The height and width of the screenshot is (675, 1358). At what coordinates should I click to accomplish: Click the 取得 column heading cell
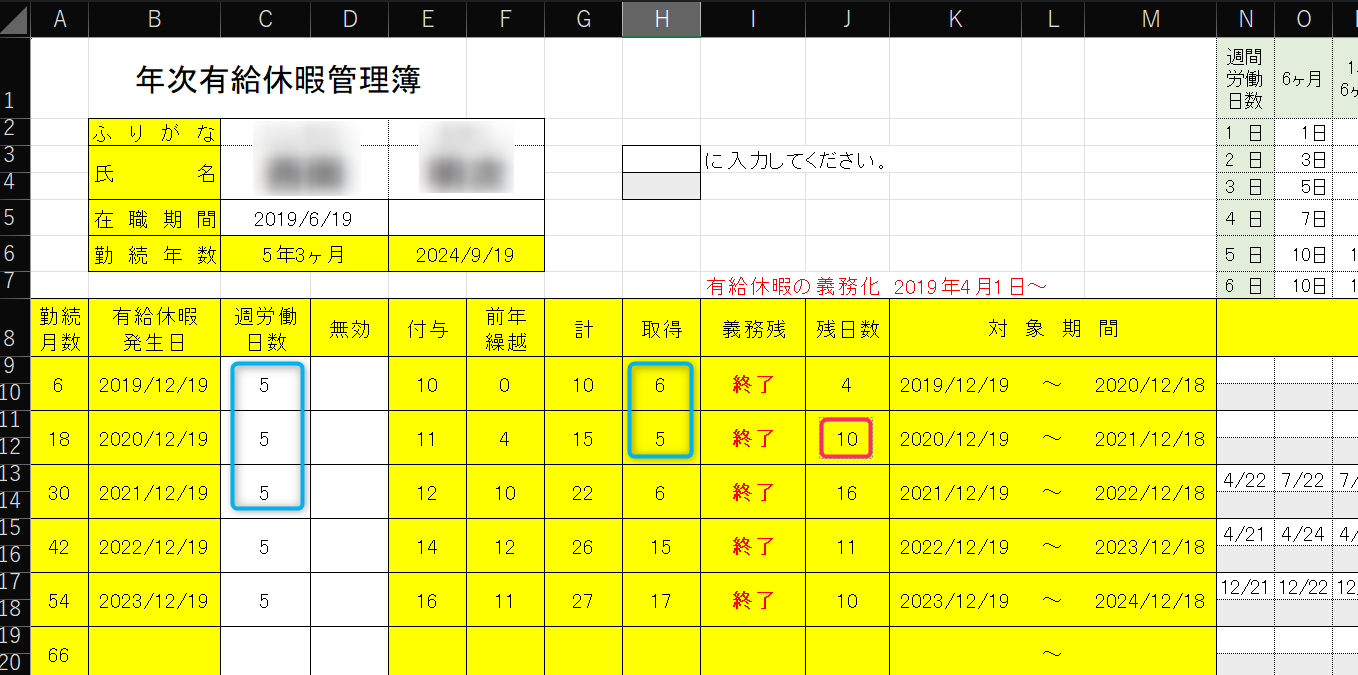pyautogui.click(x=661, y=328)
